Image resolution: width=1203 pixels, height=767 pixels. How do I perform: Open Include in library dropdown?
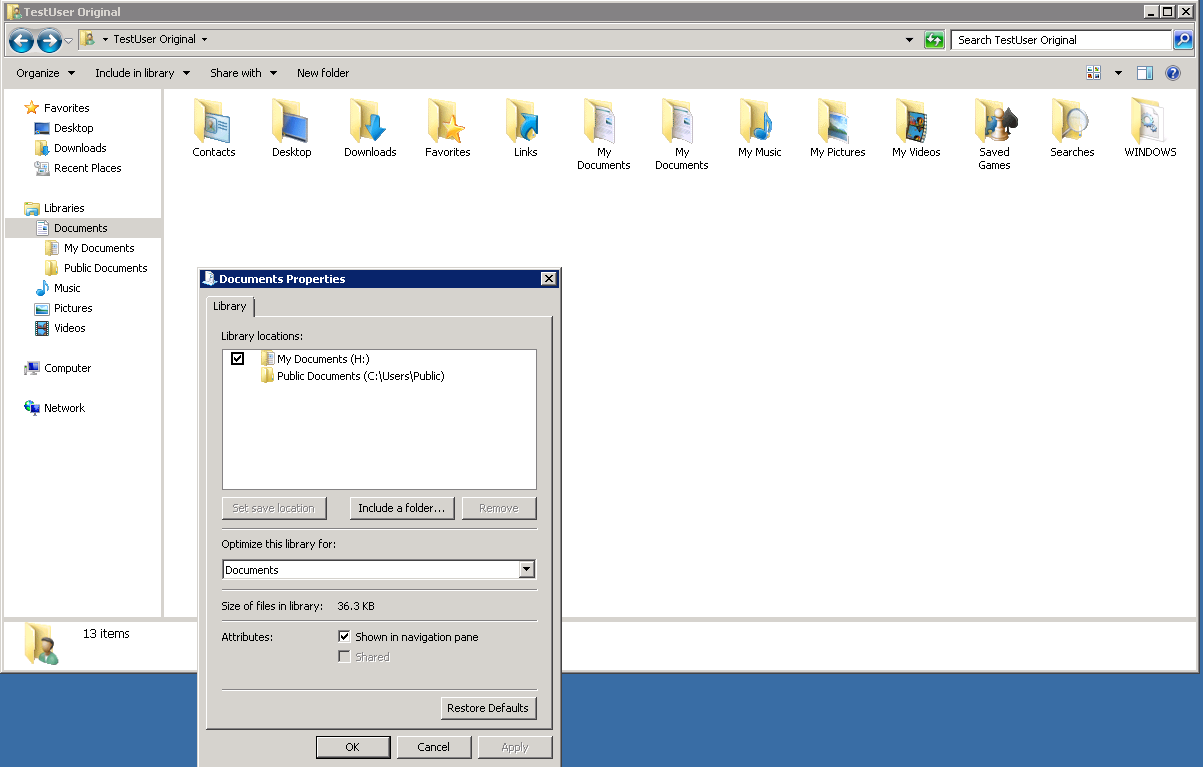click(142, 73)
